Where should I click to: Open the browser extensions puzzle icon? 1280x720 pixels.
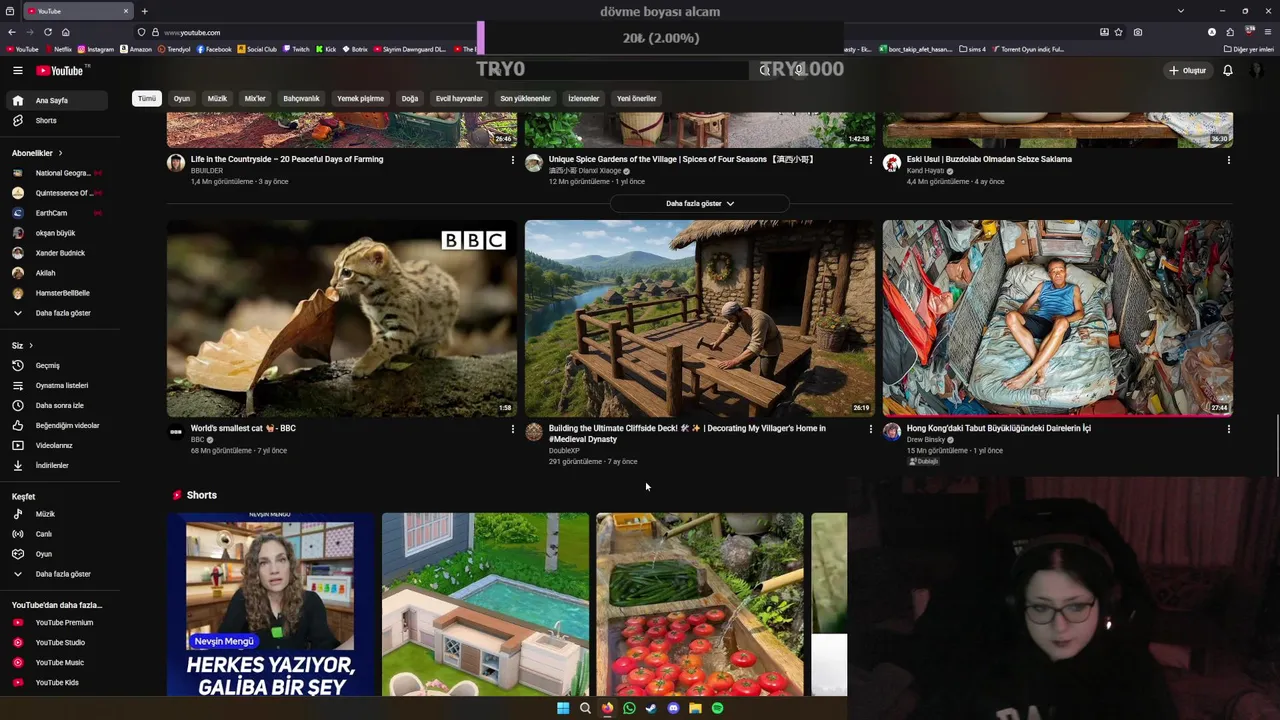coord(1230,32)
